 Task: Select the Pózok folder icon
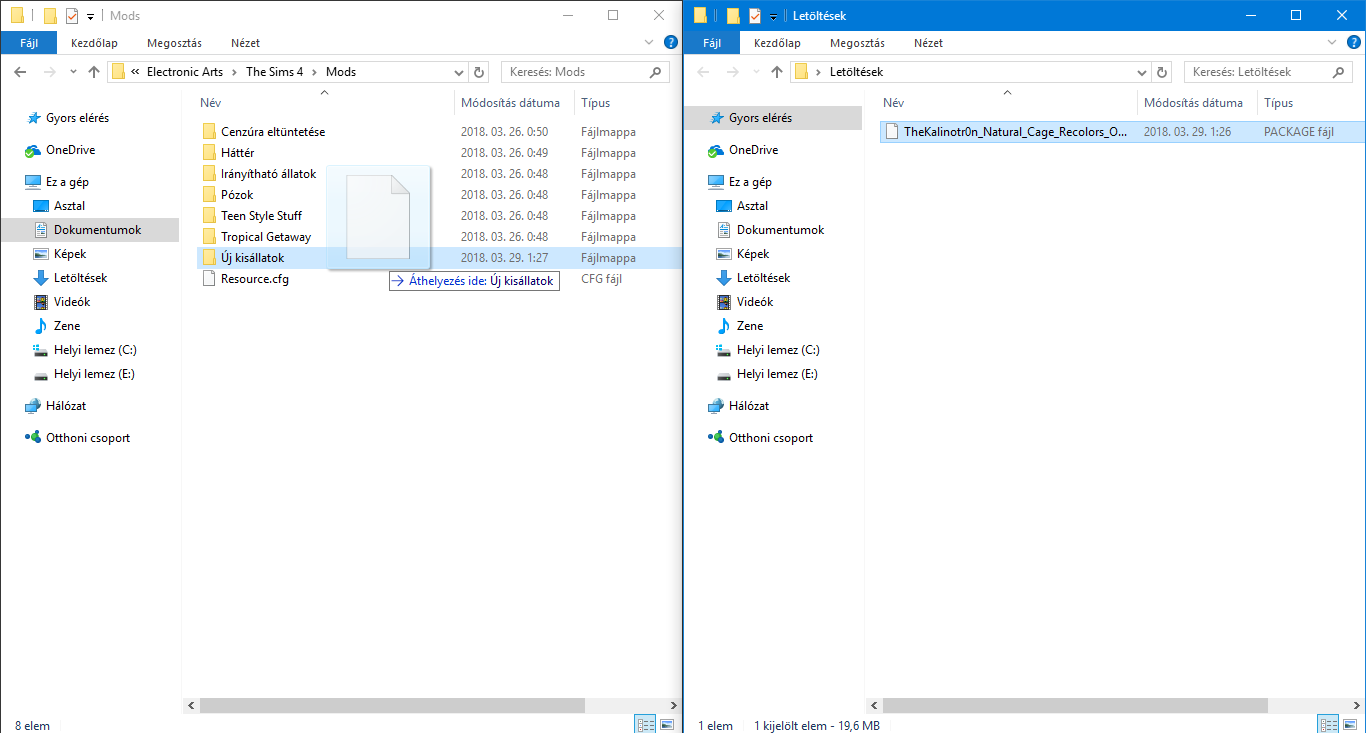click(x=209, y=195)
